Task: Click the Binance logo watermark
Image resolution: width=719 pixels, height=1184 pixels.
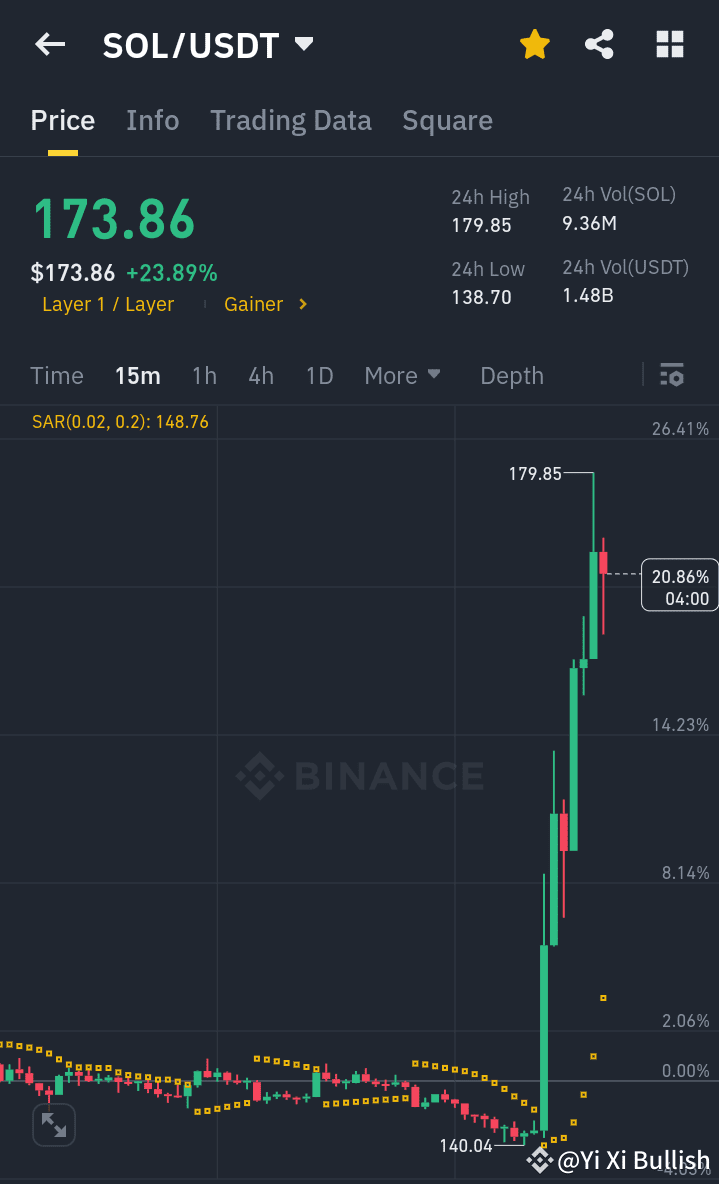Action: point(358,773)
